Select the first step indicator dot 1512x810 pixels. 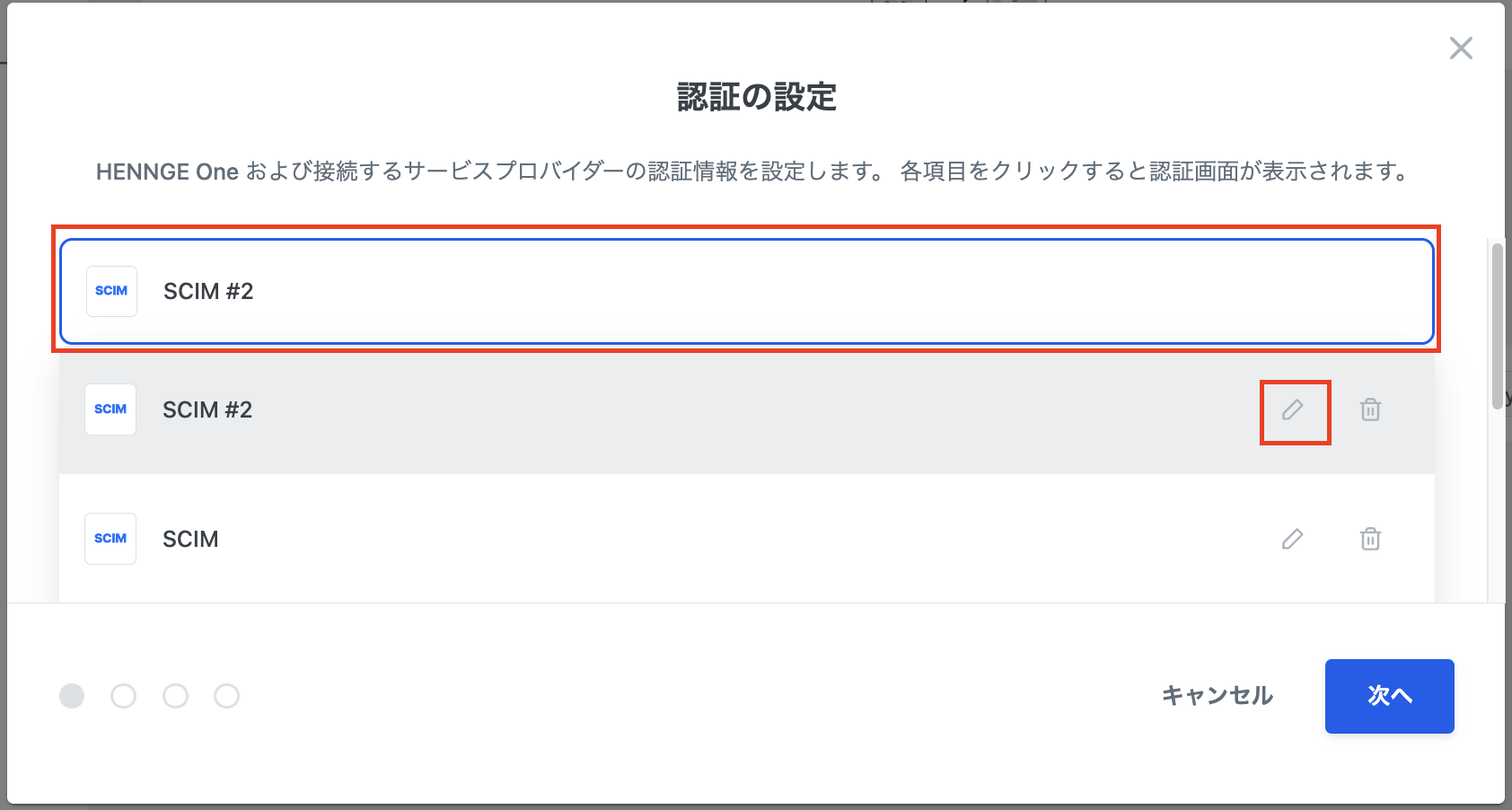(x=72, y=696)
